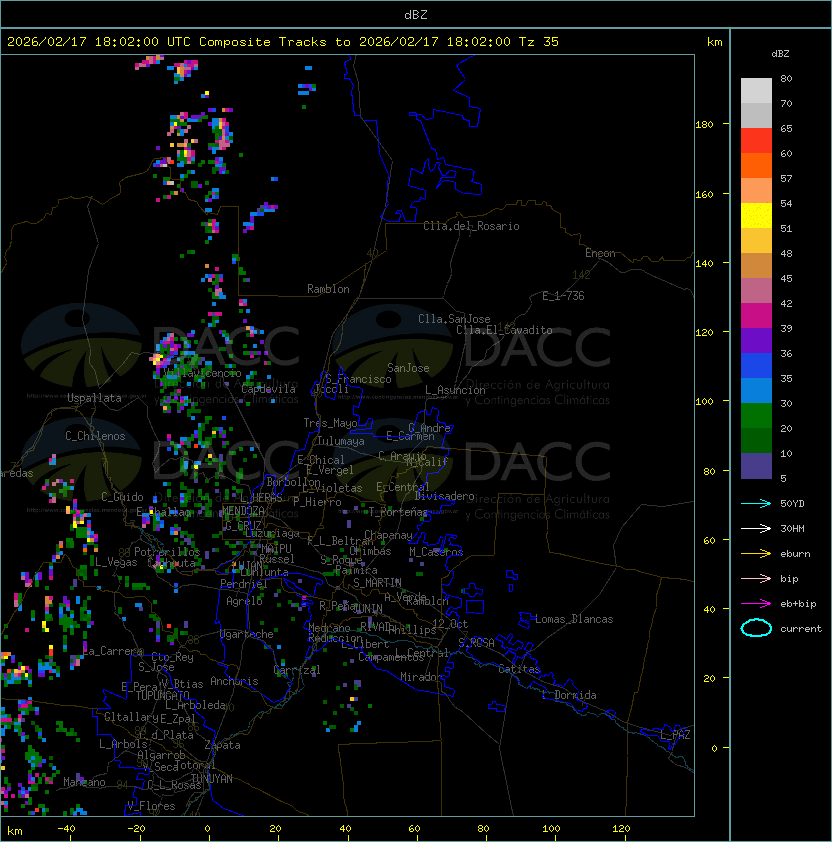Click the 'Clla.El_Cavadito' place label on map
Image resolution: width=832 pixels, height=842 pixels.
(x=504, y=330)
